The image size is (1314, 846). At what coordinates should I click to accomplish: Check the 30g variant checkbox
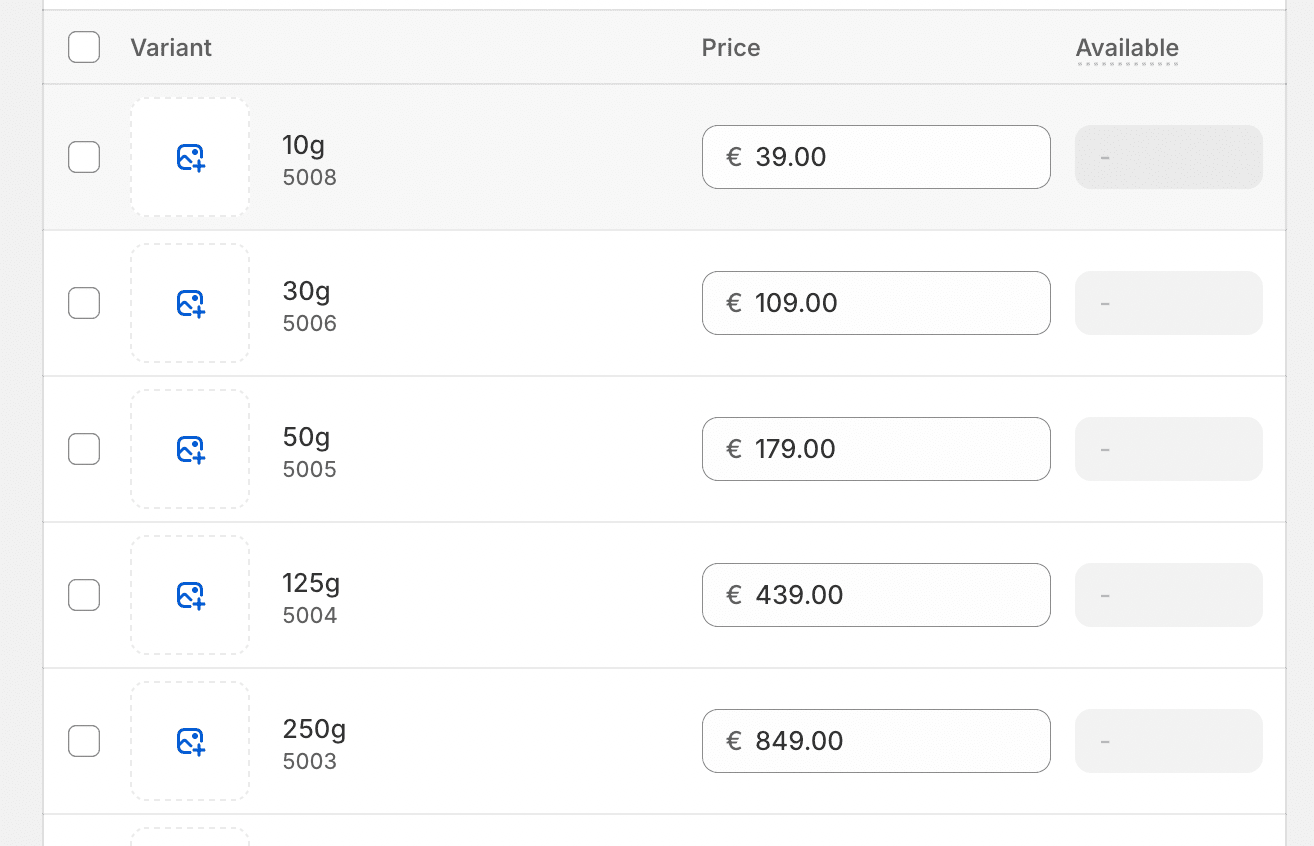84,303
